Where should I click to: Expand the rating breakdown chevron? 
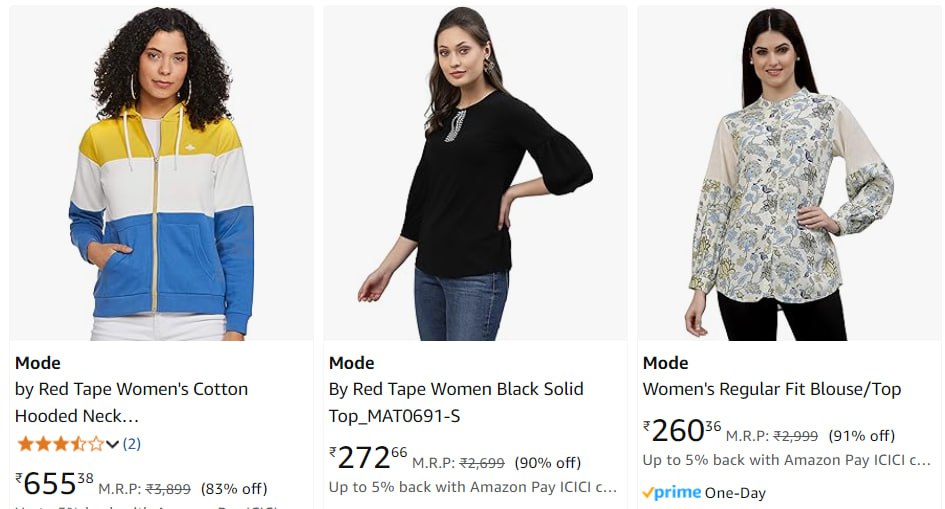pyautogui.click(x=112, y=444)
